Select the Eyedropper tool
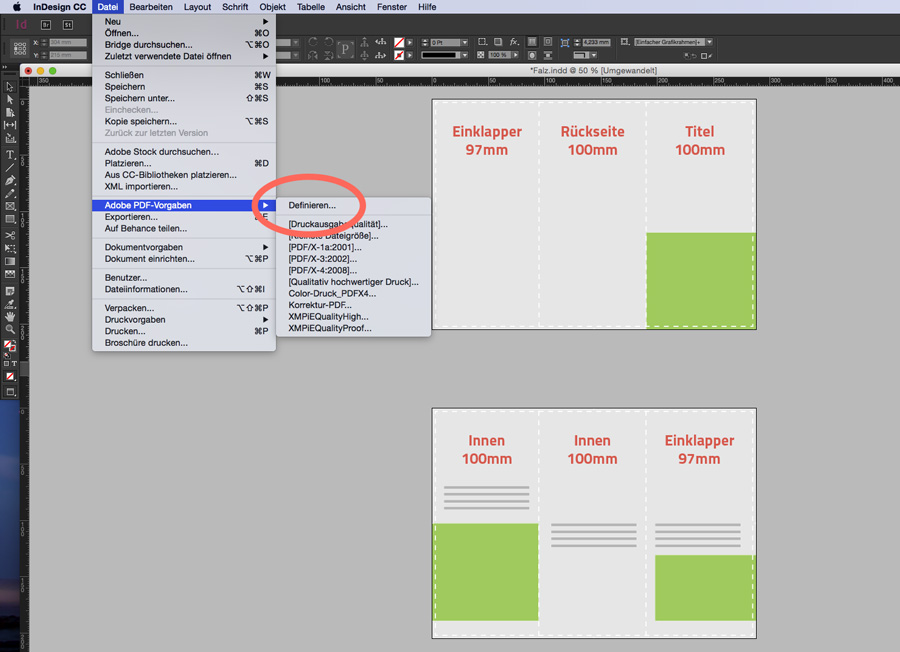 coord(10,304)
